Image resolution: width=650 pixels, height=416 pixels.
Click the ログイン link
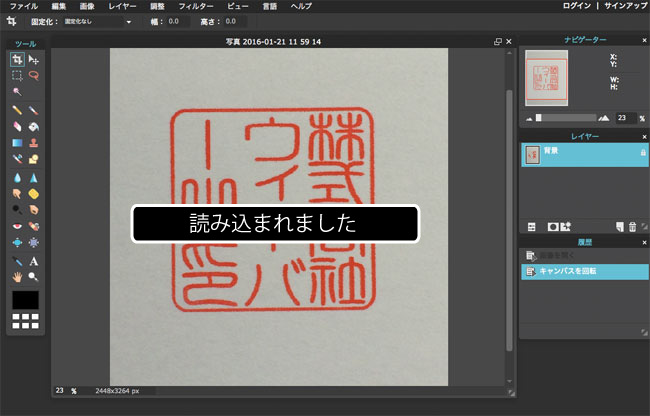tap(577, 6)
